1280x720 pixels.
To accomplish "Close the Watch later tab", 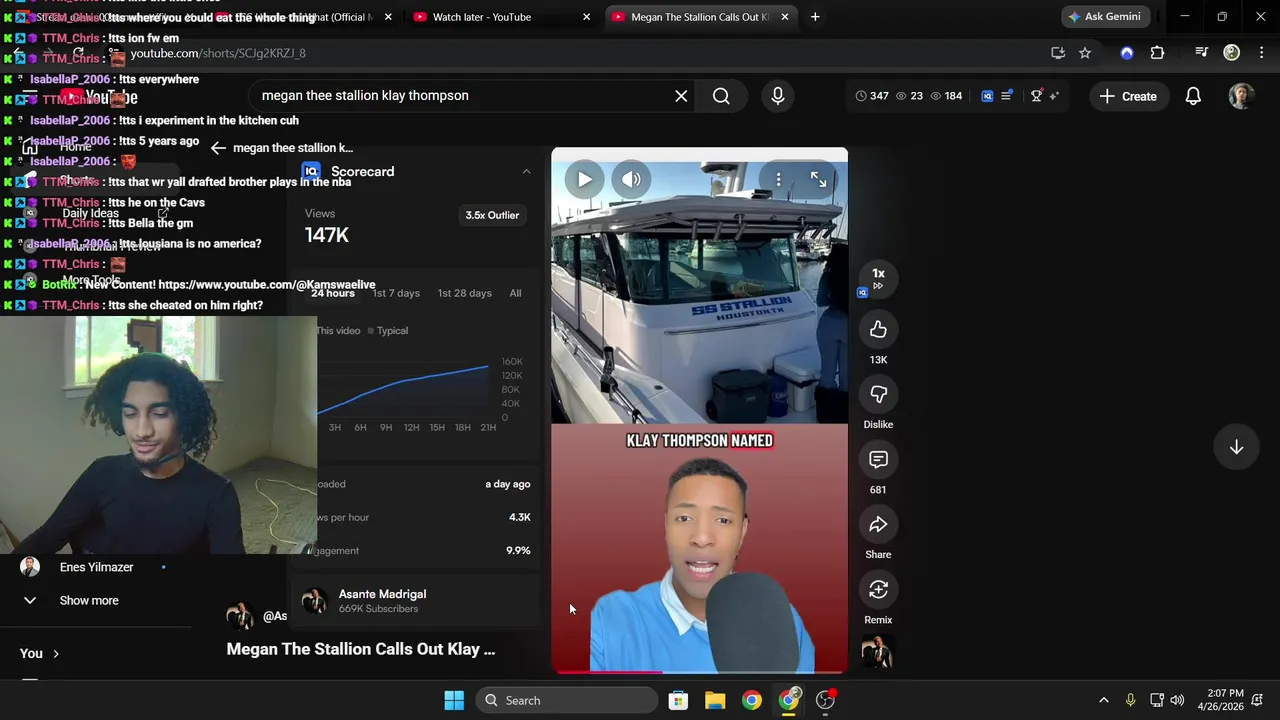I will [587, 17].
